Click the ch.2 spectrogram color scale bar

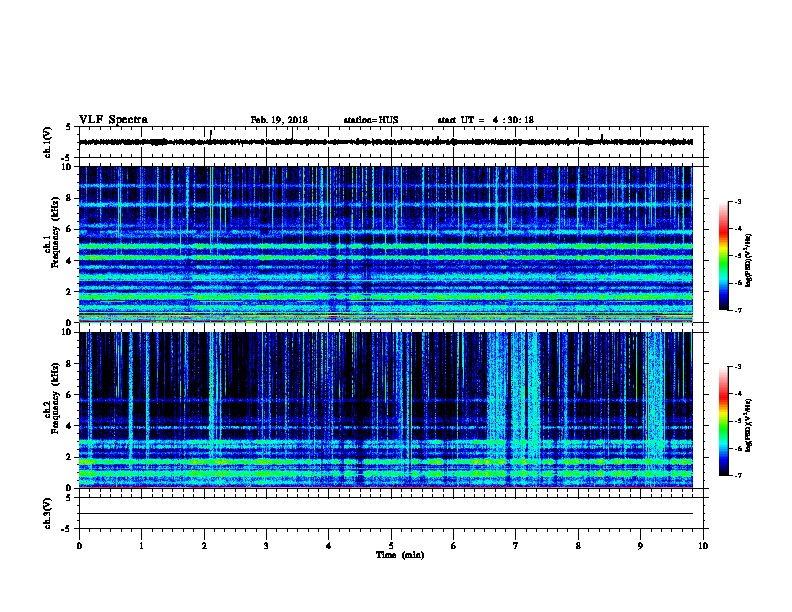[723, 421]
